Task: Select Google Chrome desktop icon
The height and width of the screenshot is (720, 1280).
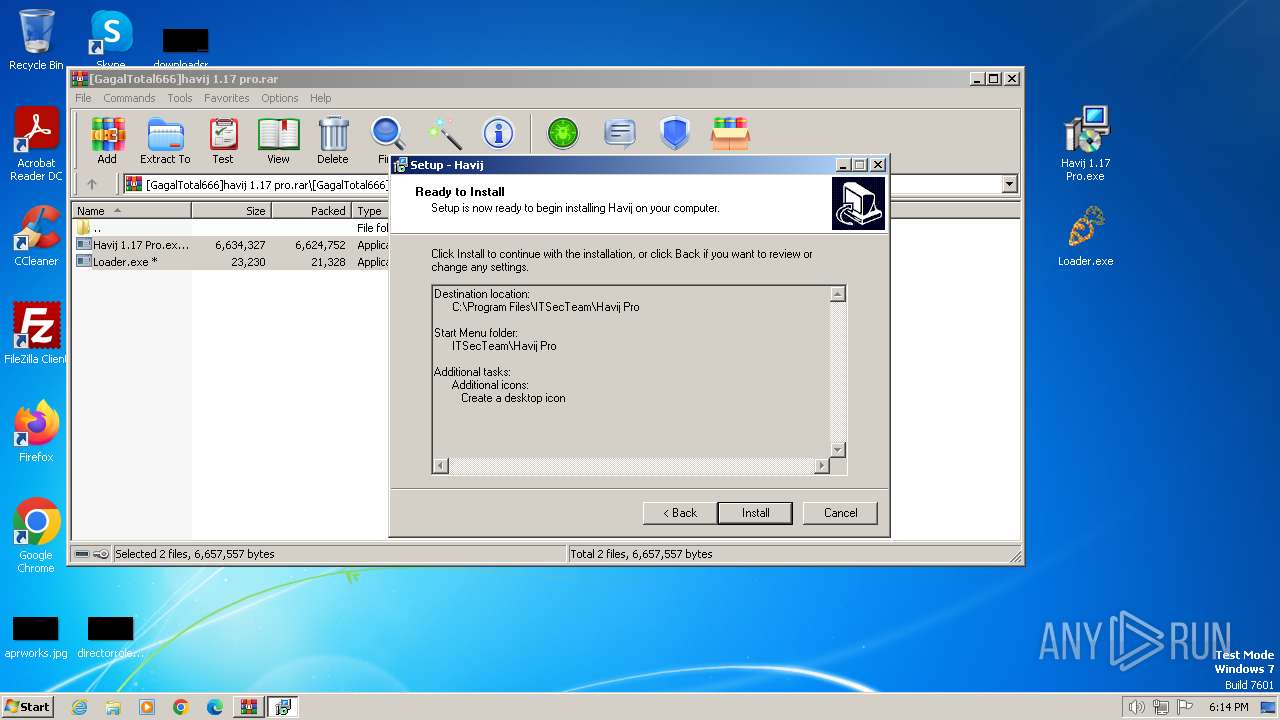Action: coord(36,536)
